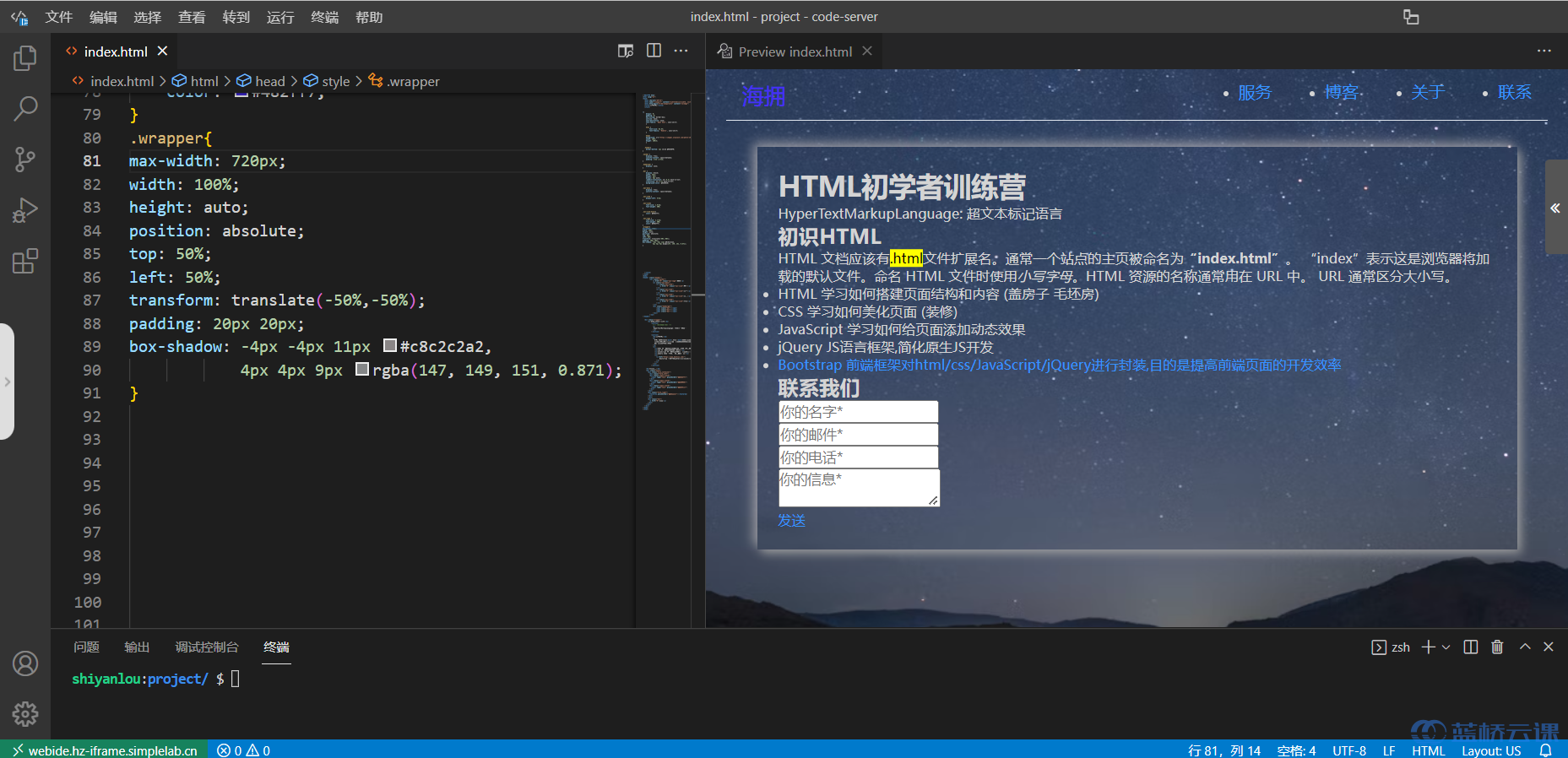Click the 发送 link in preview form
1568x758 pixels.
coord(791,521)
